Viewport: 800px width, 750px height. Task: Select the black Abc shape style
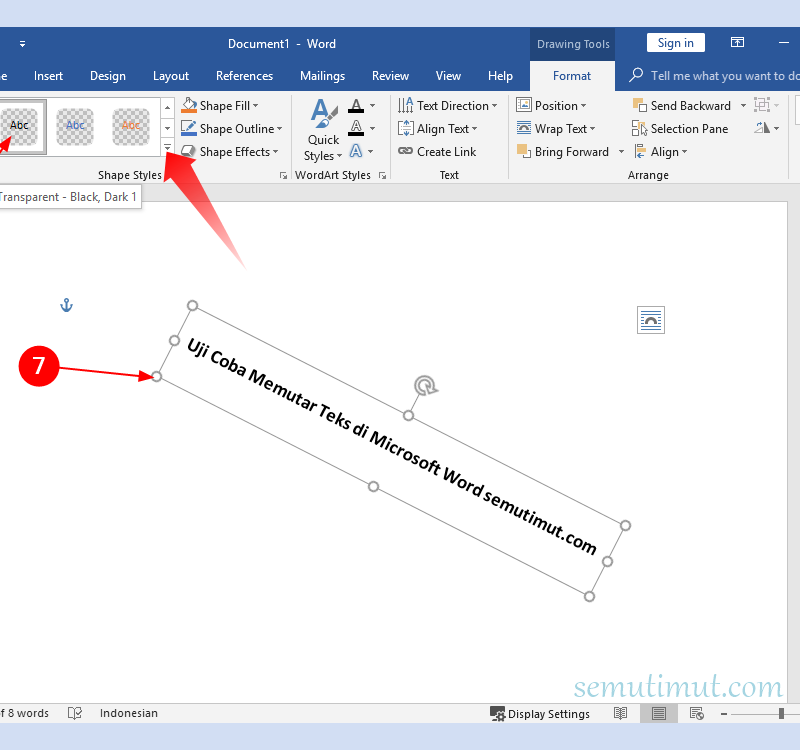click(x=19, y=126)
